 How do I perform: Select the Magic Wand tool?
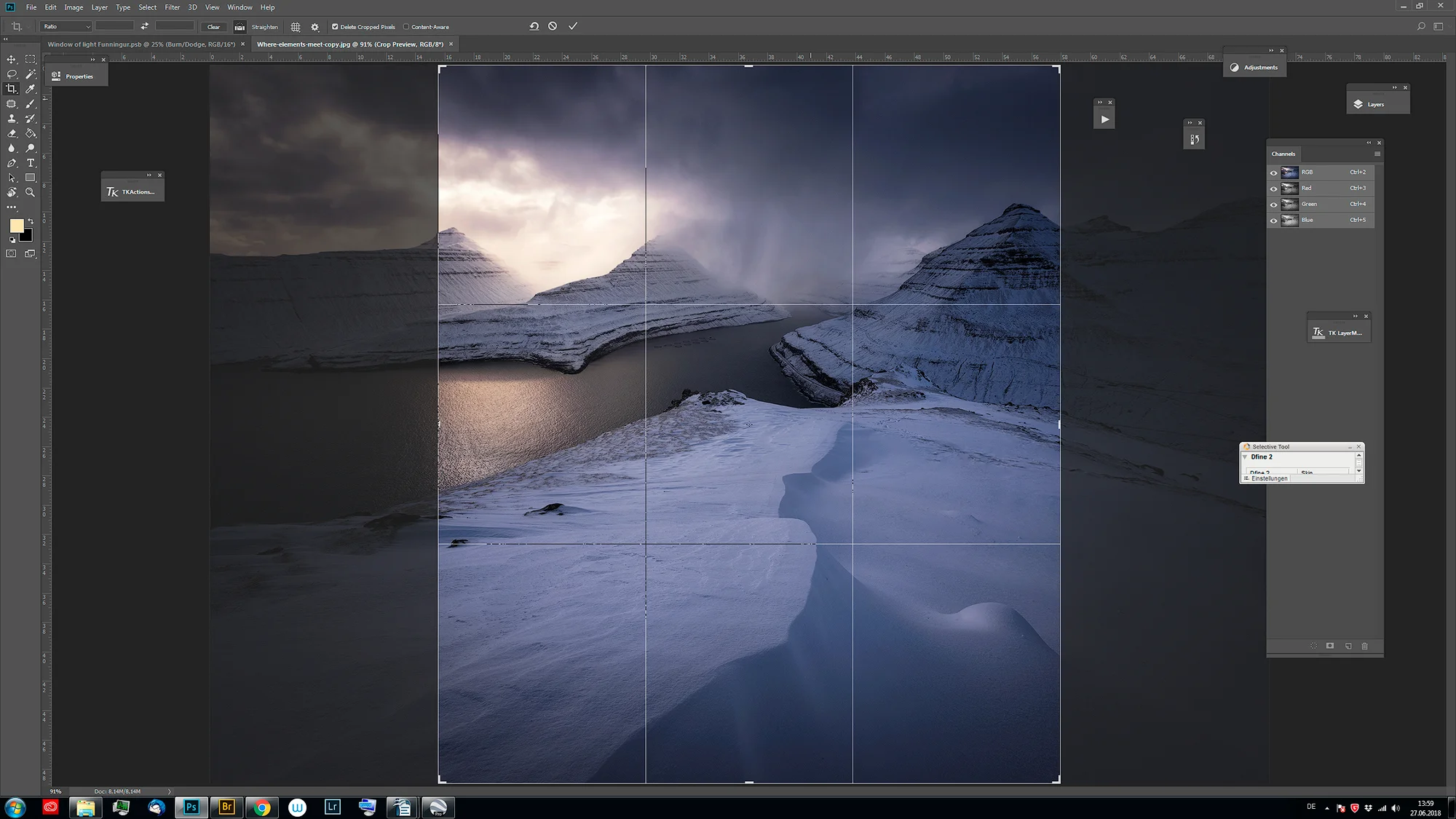click(31, 74)
